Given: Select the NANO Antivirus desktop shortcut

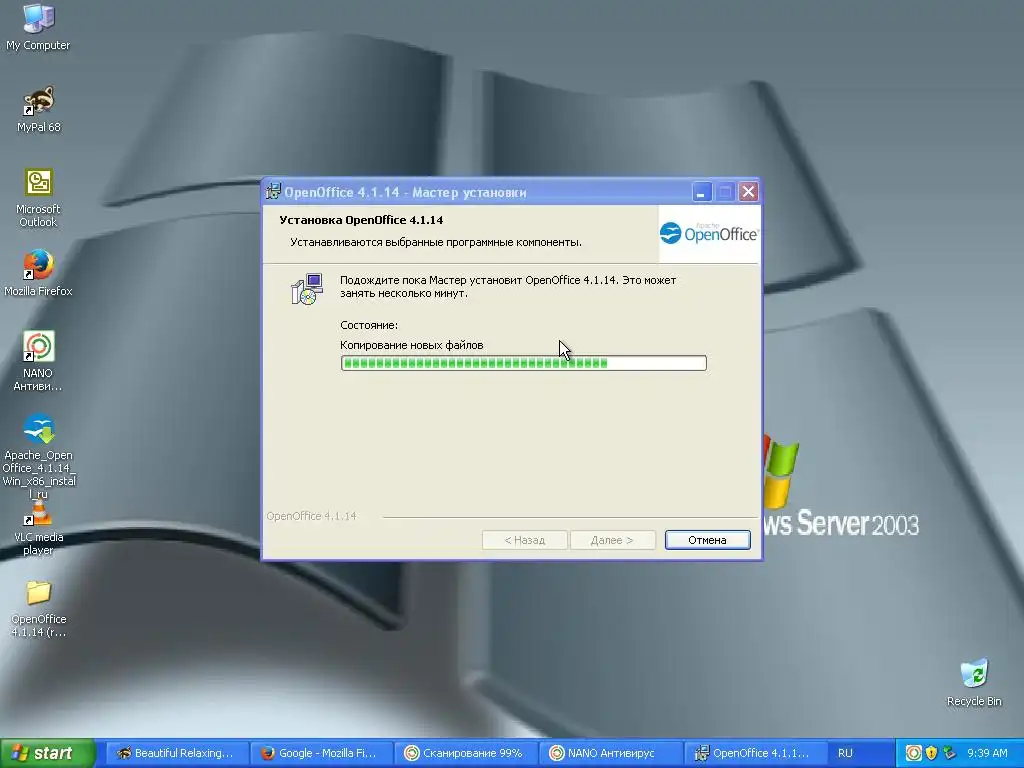Looking at the screenshot, I should (x=38, y=360).
